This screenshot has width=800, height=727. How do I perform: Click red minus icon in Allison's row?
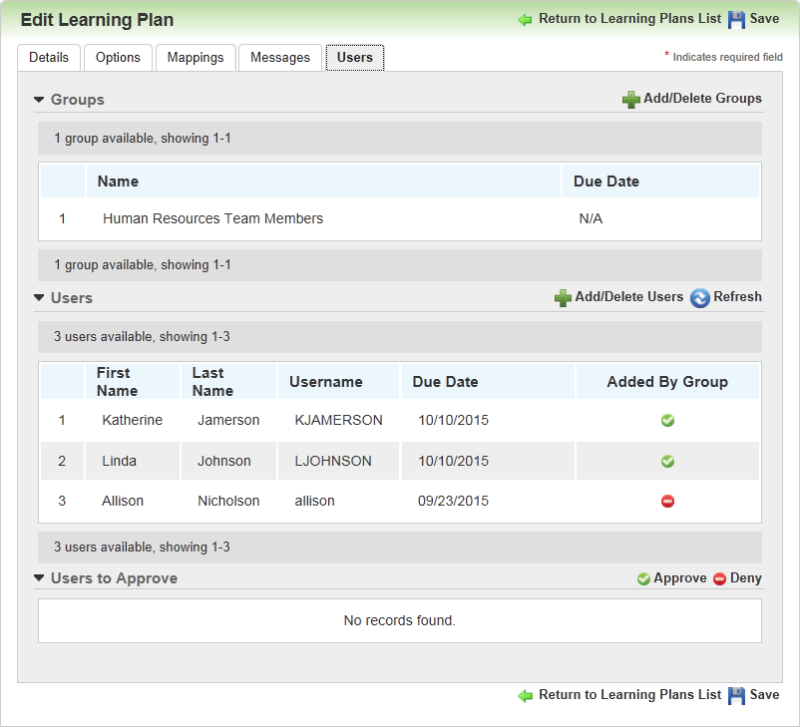click(667, 501)
